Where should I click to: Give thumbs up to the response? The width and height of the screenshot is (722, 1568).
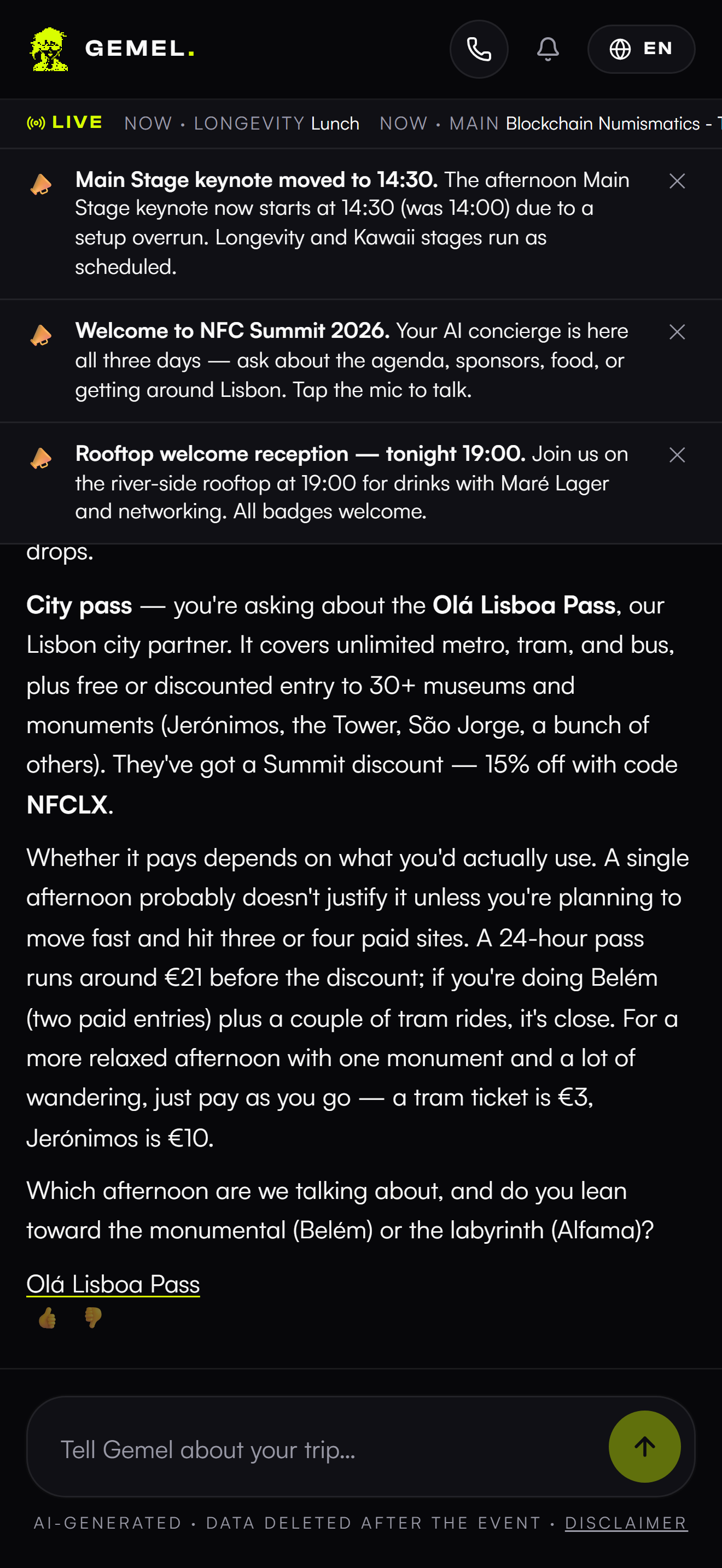[48, 1318]
